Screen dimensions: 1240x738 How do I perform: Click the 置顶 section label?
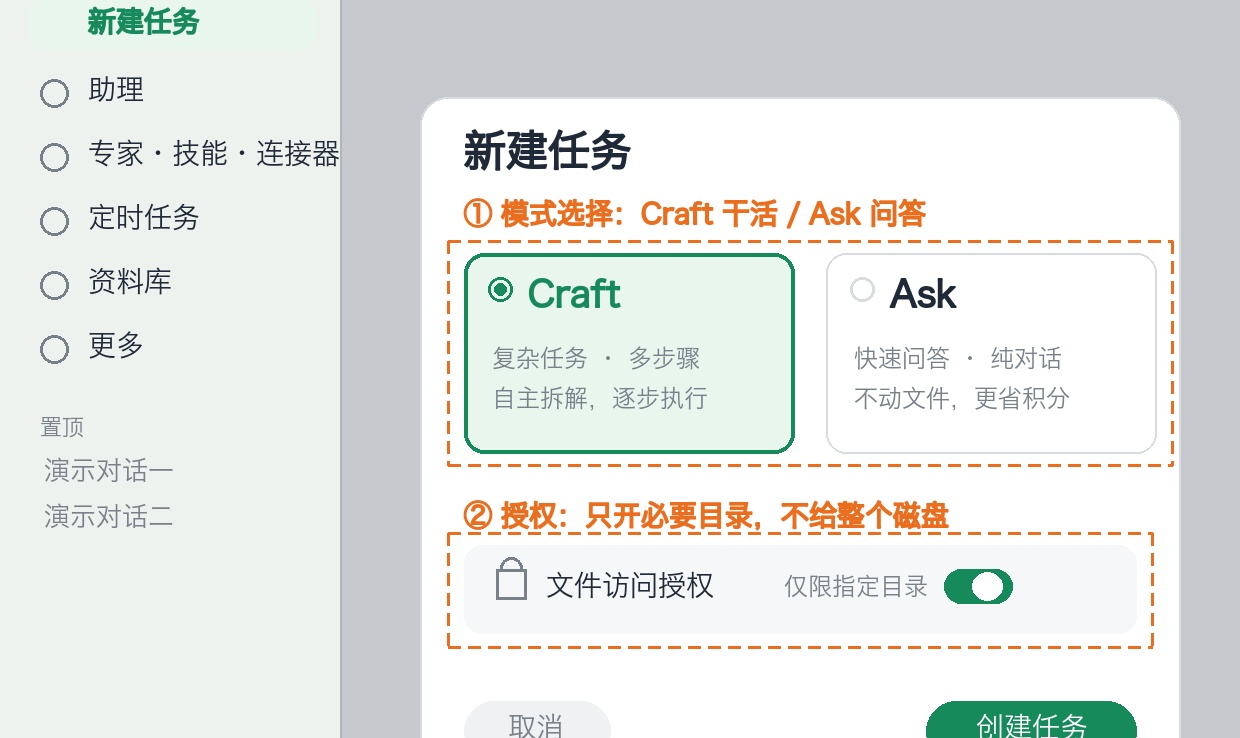[62, 428]
